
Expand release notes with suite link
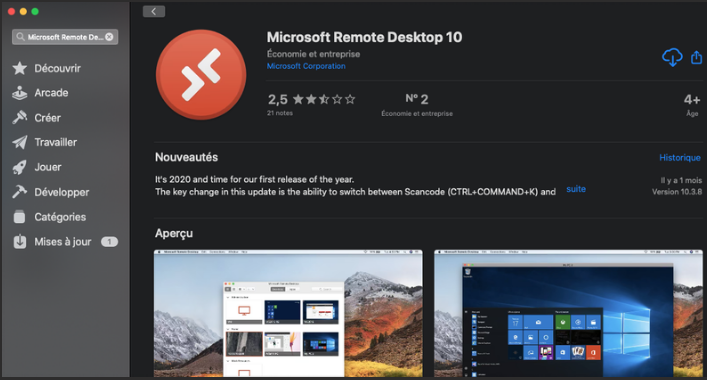pyautogui.click(x=576, y=189)
